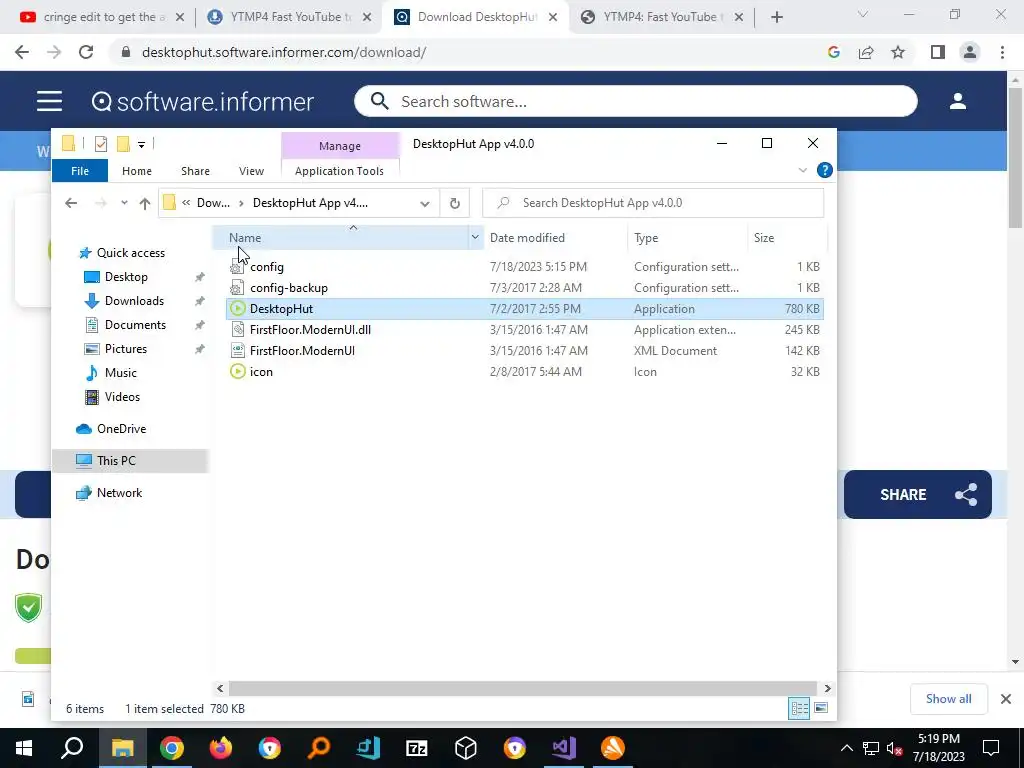Screen dimensions: 1024x768
Task: Open 7-Zip from the taskbar
Action: (x=417, y=748)
